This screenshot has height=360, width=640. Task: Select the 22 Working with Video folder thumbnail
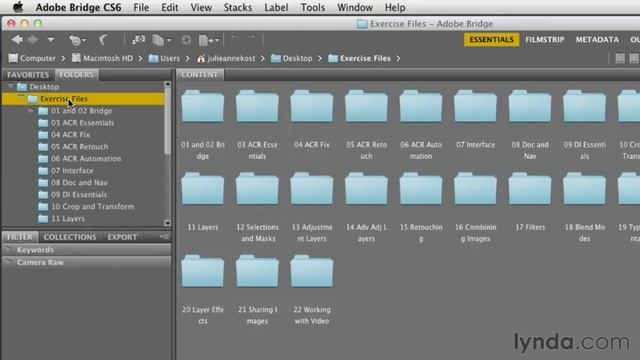coord(312,271)
